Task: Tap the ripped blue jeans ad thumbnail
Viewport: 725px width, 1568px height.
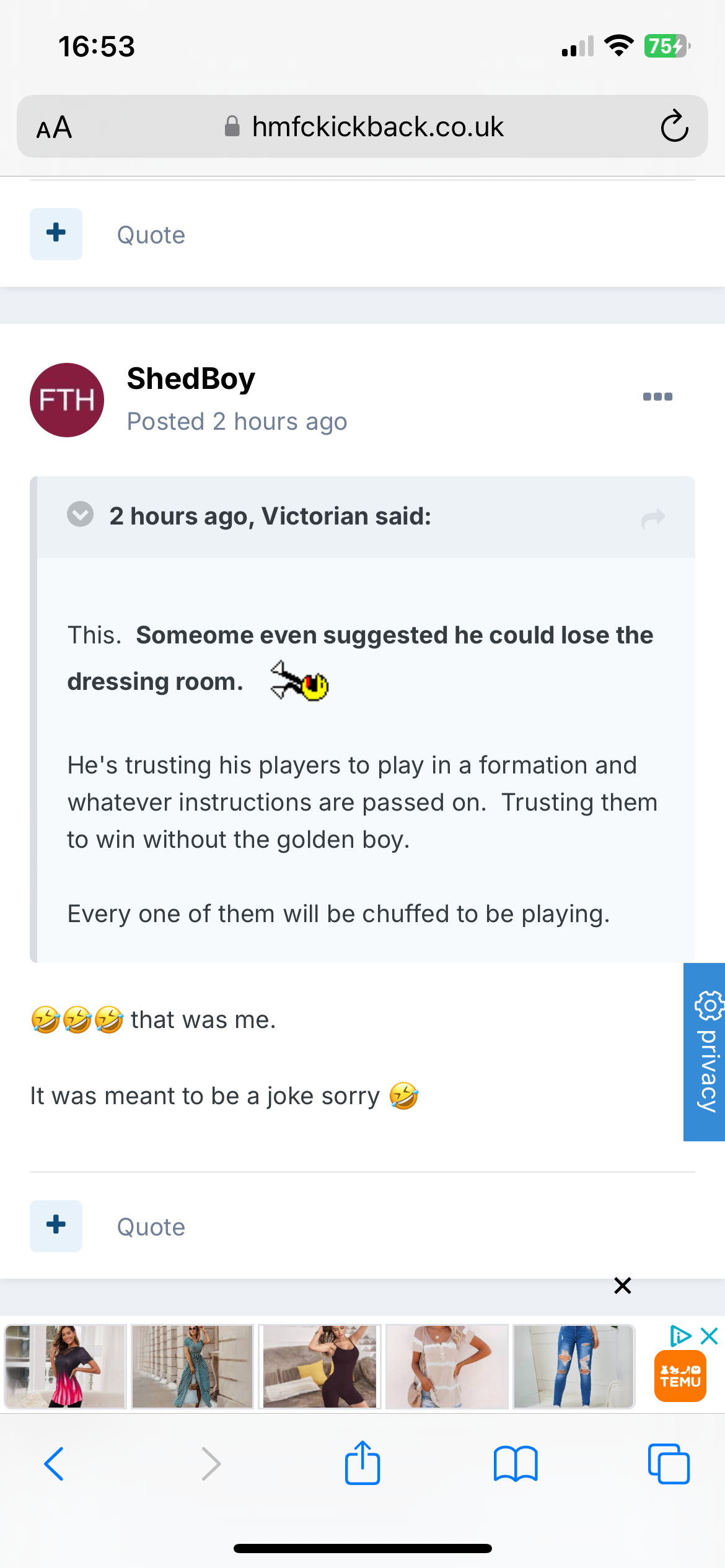Action: click(574, 1366)
